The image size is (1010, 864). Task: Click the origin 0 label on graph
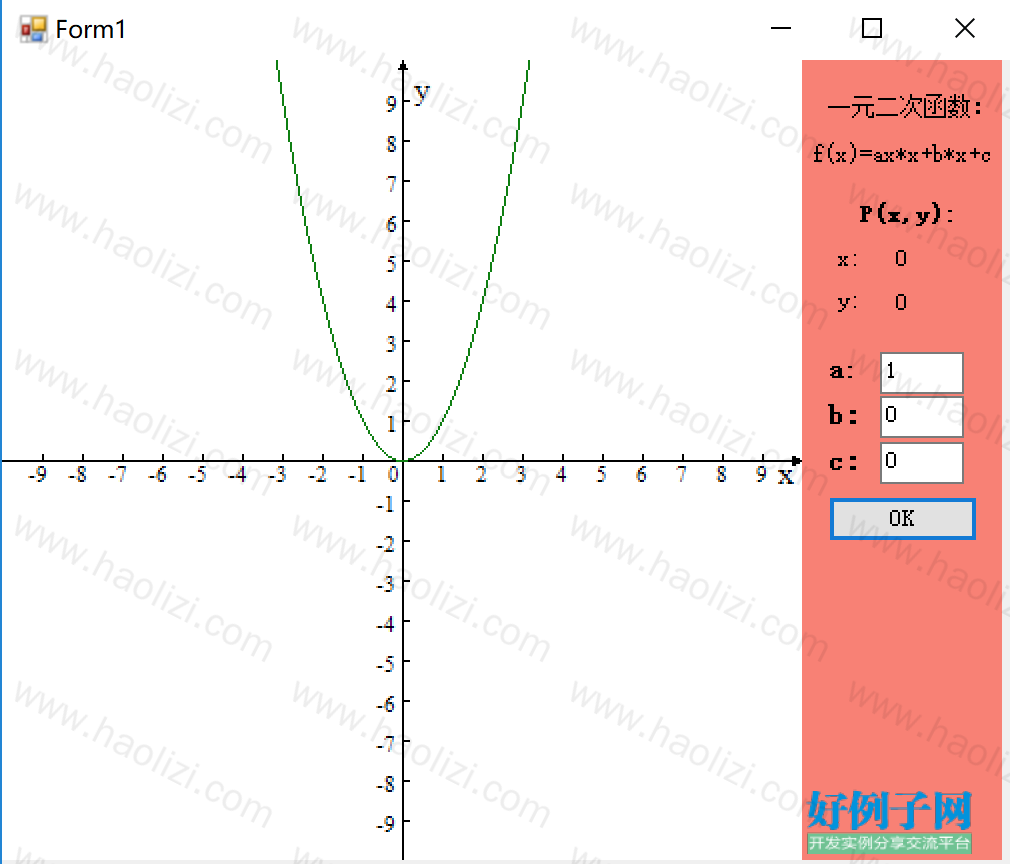(393, 475)
